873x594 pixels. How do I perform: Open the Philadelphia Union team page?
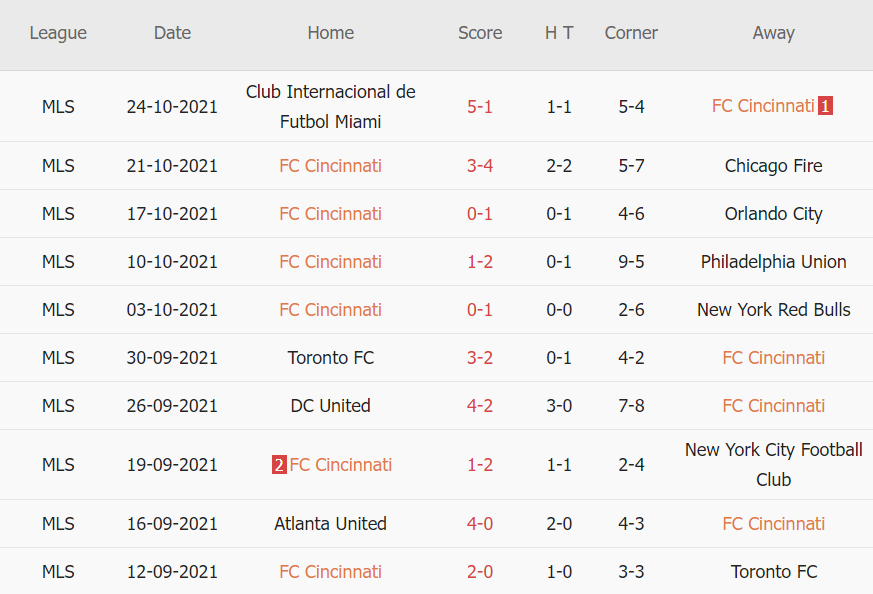(773, 262)
